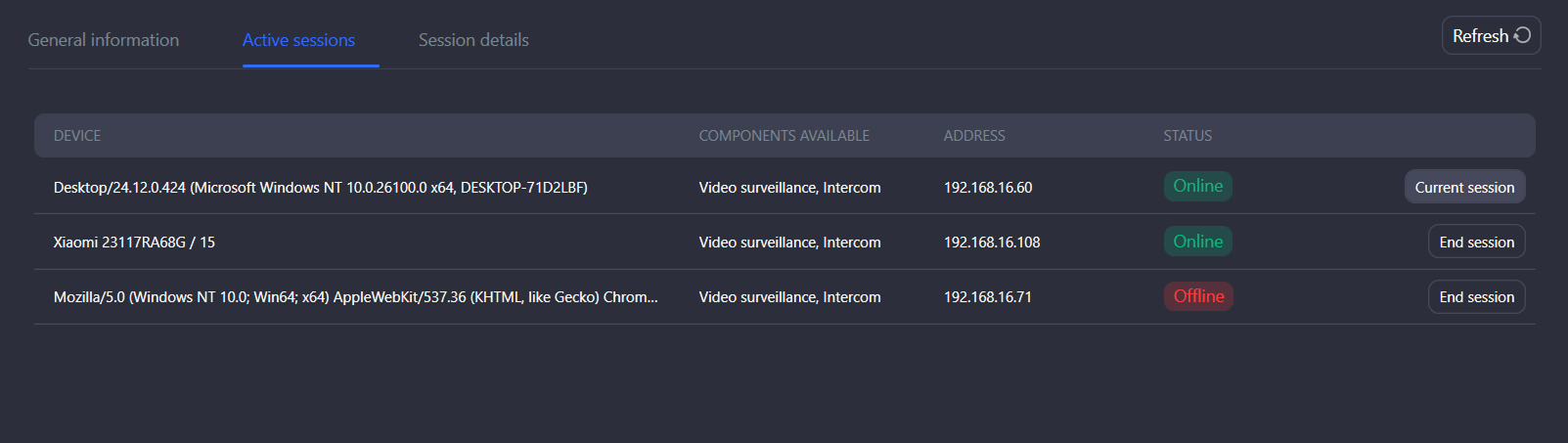Click the Refresh button with circular arrow
1568x443 pixels.
(x=1490, y=36)
